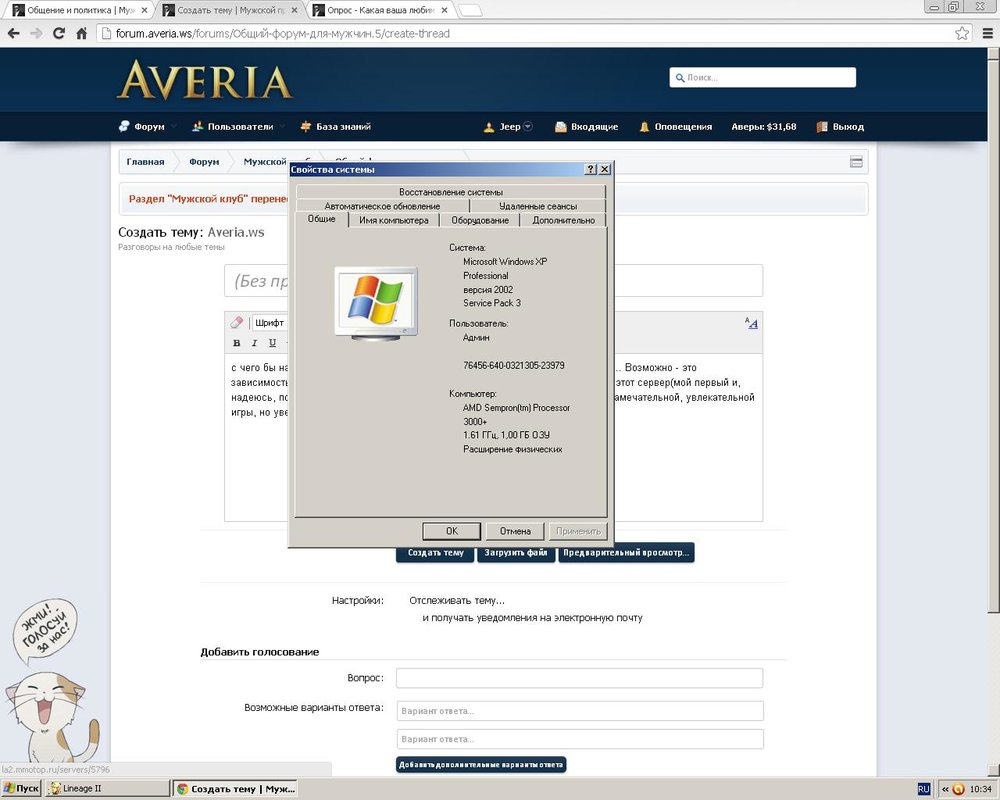Toggle bold formatting in the editor toolbar
This screenshot has height=800, width=1000.
coord(237,343)
